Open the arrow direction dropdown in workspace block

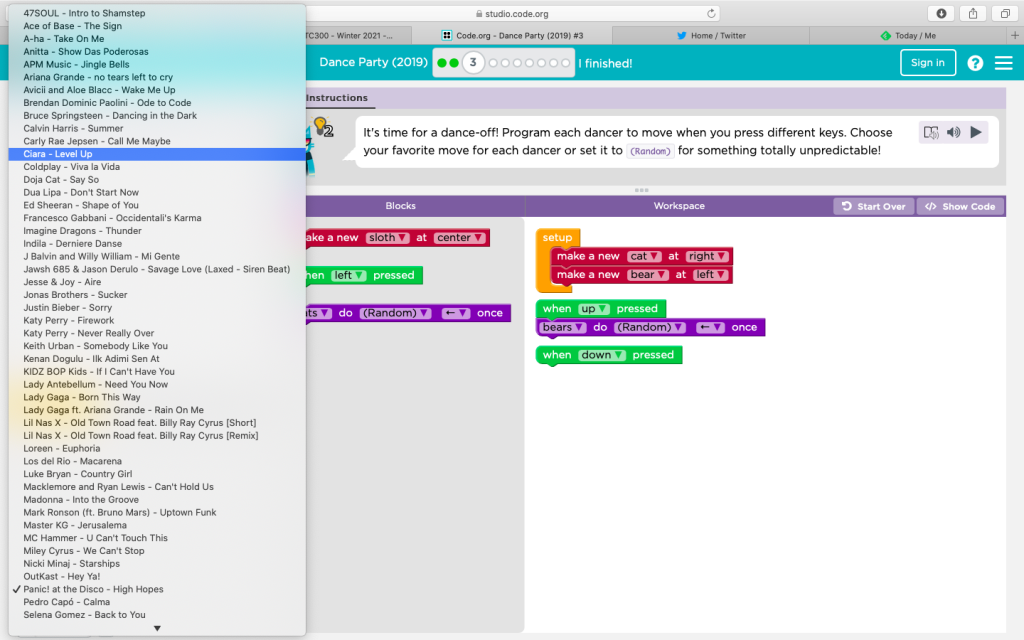(710, 327)
